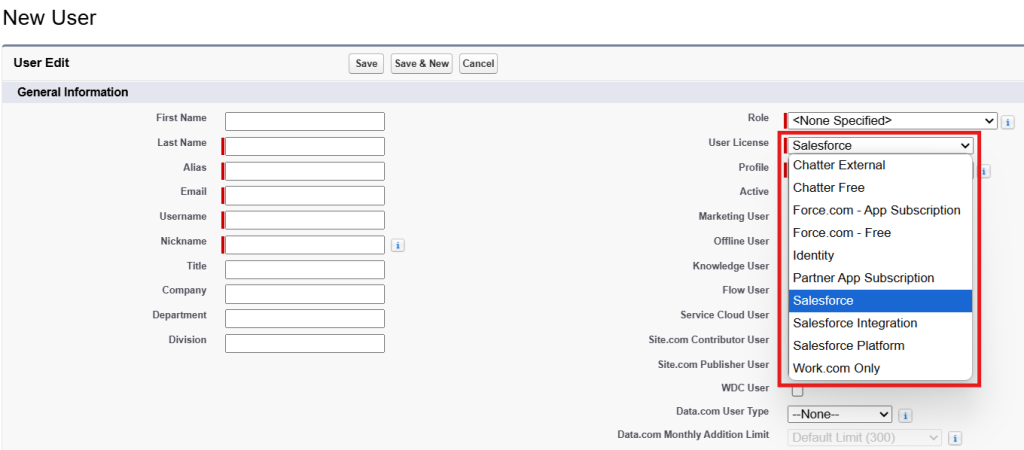Screen dimensions: 1024x450
Task: Click the info icon beside Nickname field
Action: pos(398,245)
